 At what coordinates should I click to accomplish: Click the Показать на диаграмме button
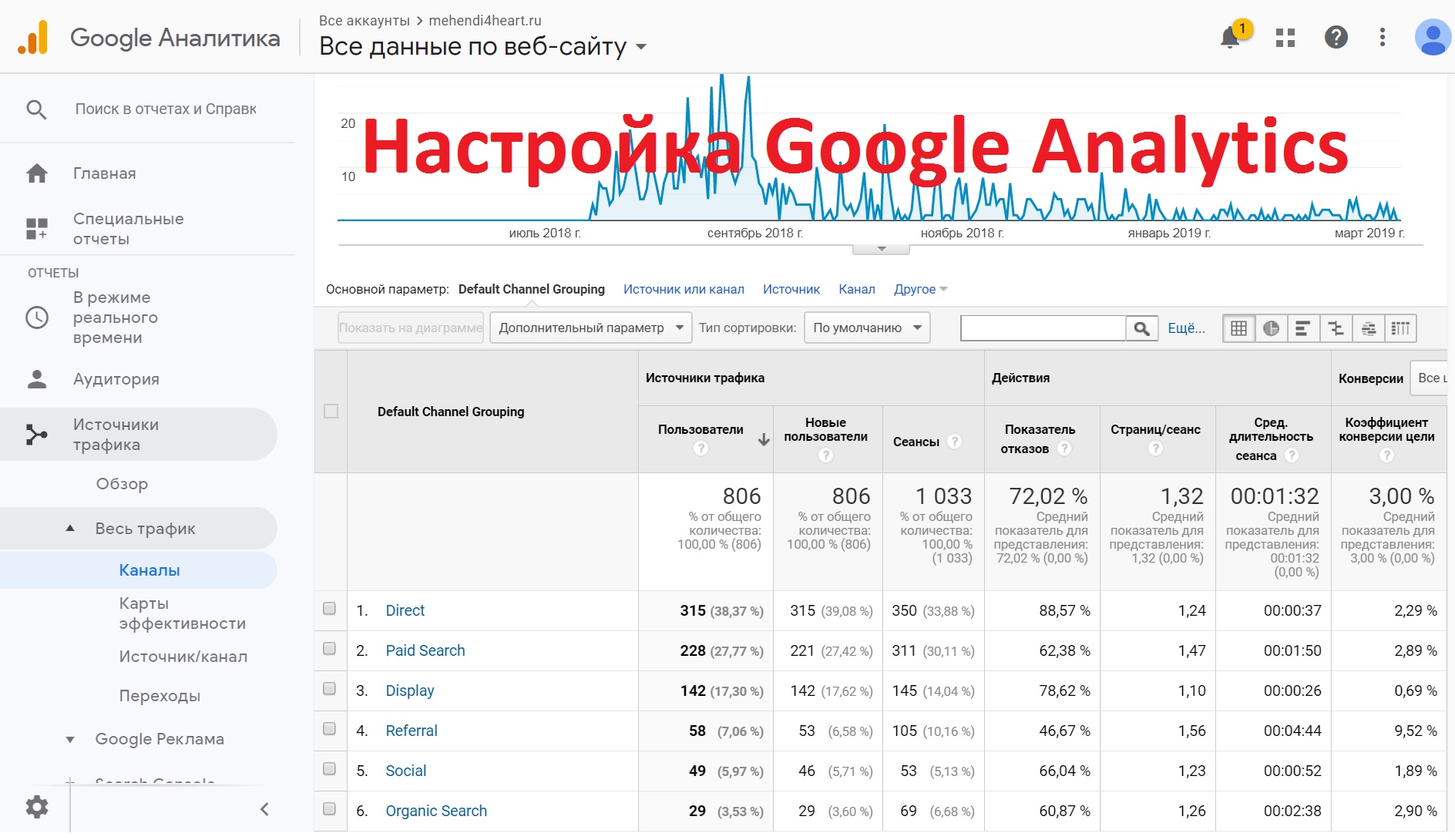411,328
